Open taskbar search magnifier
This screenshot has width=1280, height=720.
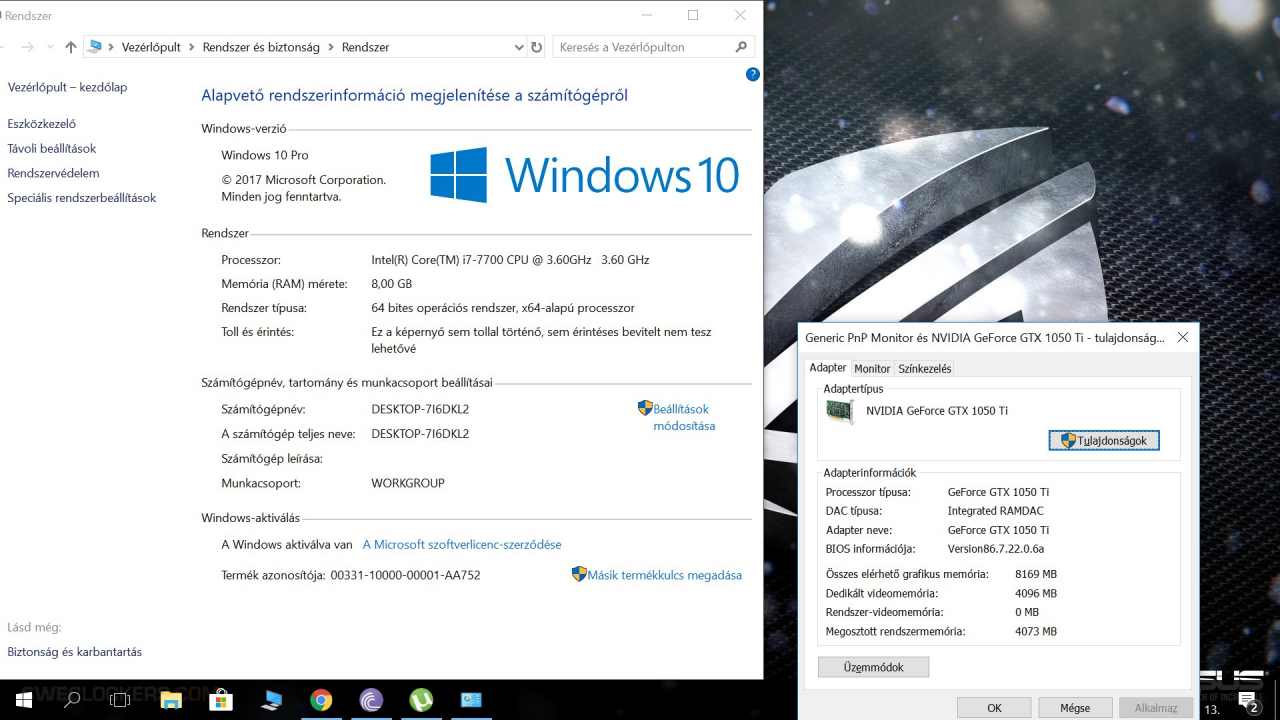72,700
